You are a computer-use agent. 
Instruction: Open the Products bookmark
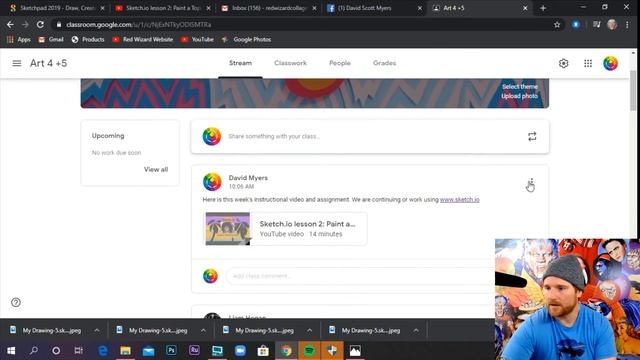[88, 40]
